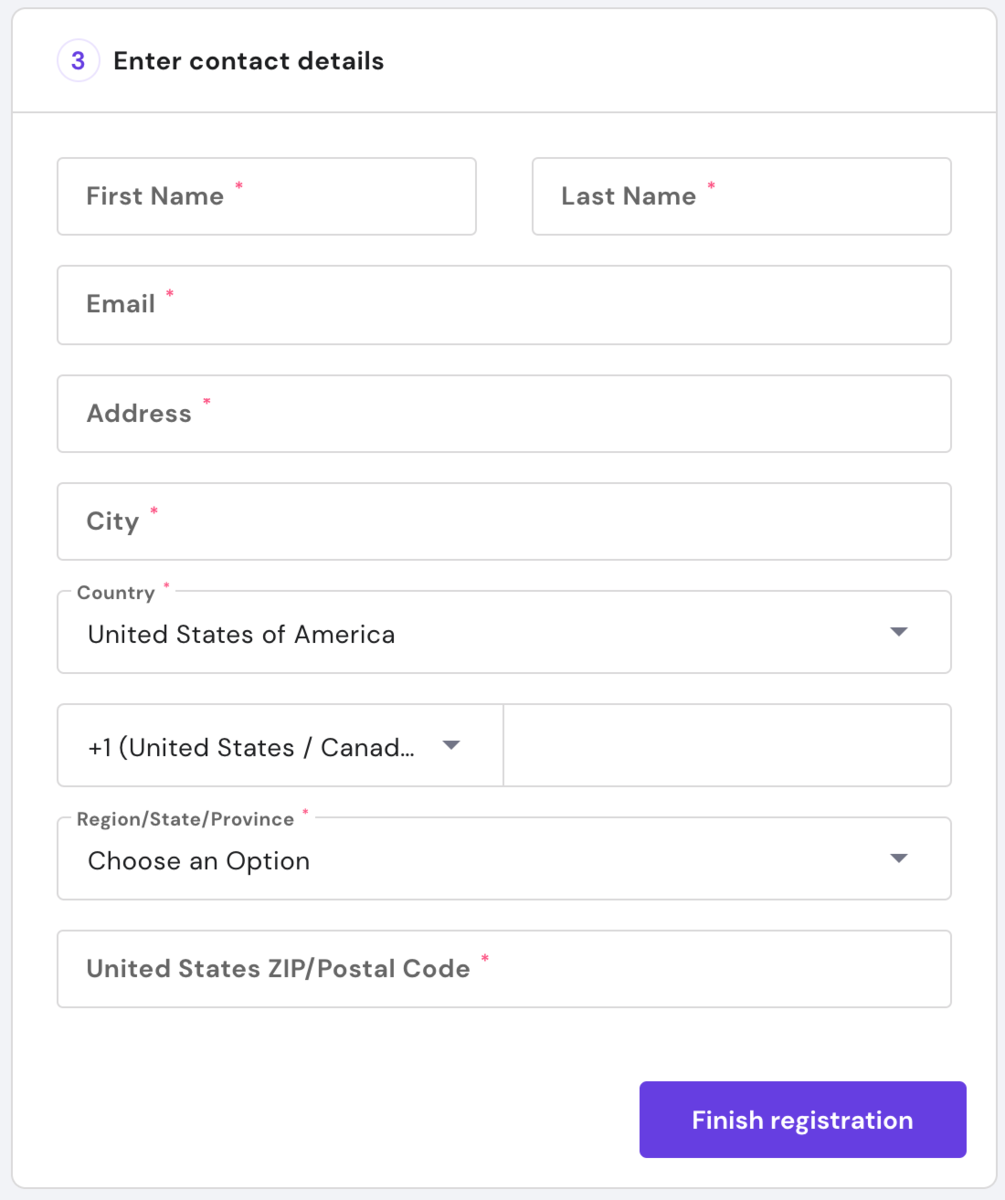Focus the United States ZIP/Postal Code field
The width and height of the screenshot is (1005, 1200).
[x=504, y=969]
